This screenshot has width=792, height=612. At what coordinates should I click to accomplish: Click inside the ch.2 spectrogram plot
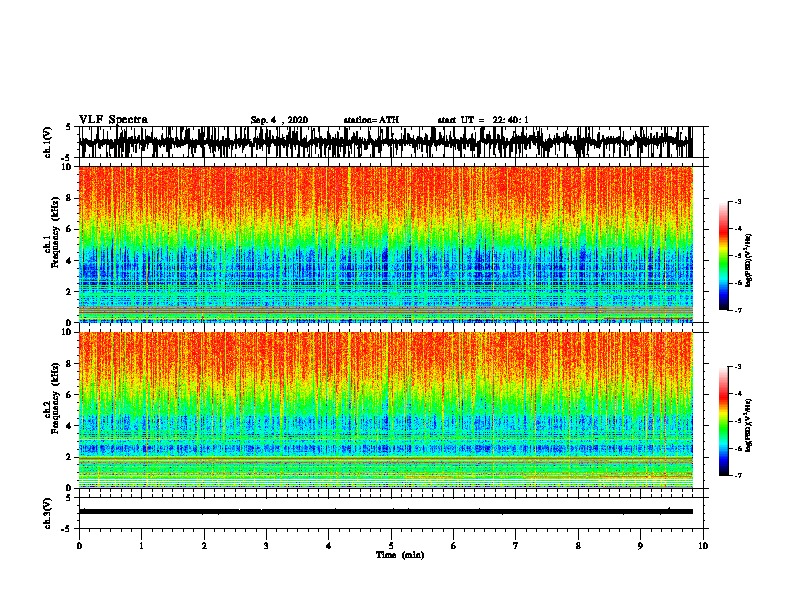[x=386, y=410]
